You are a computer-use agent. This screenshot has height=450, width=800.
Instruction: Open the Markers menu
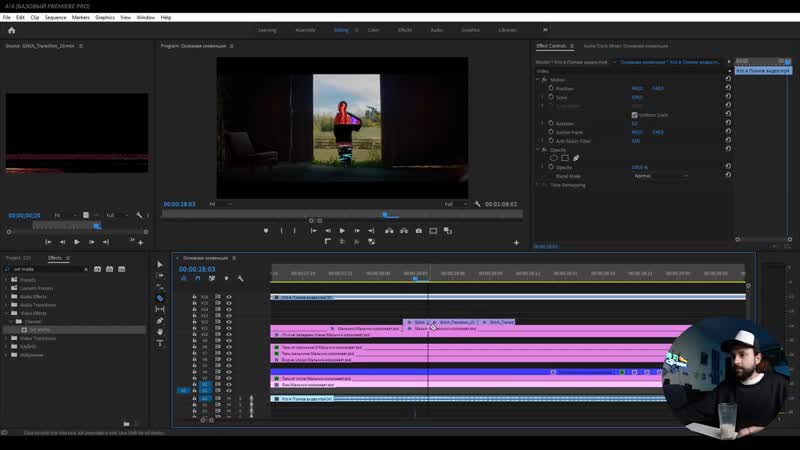[81, 17]
